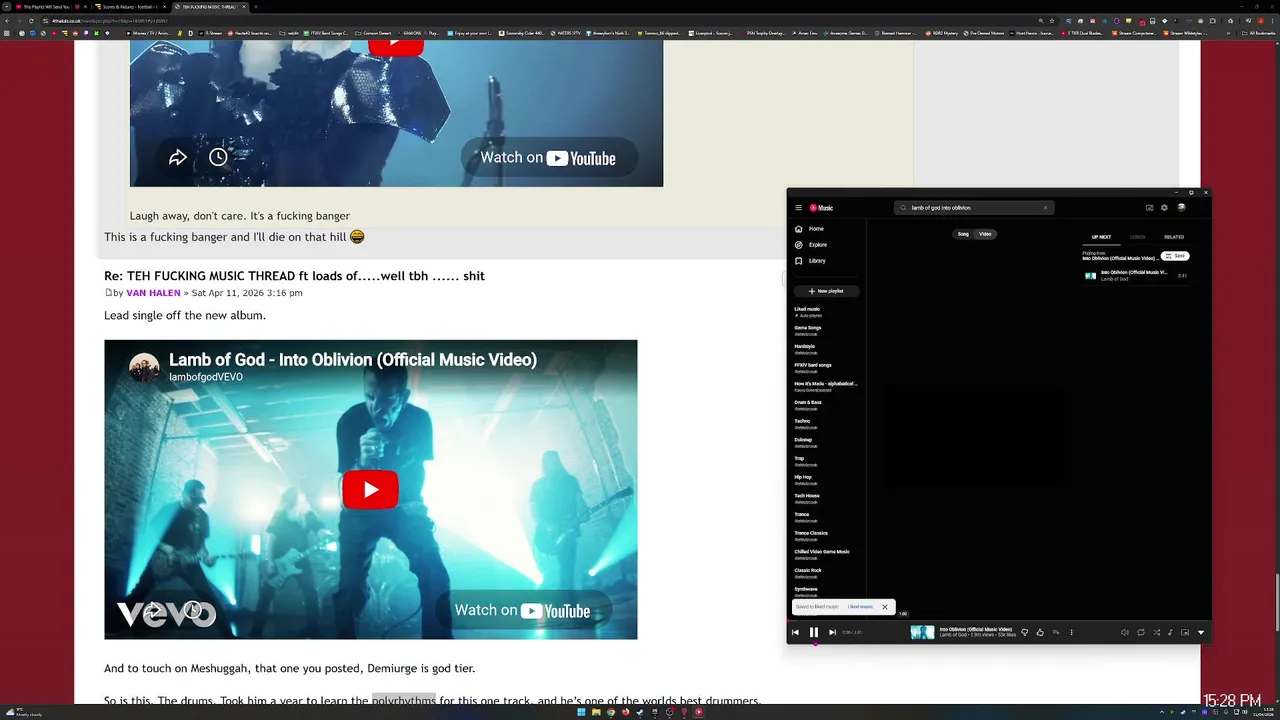Image resolution: width=1280 pixels, height=720 pixels.
Task: Dislike the current song
Action: pos(1024,632)
